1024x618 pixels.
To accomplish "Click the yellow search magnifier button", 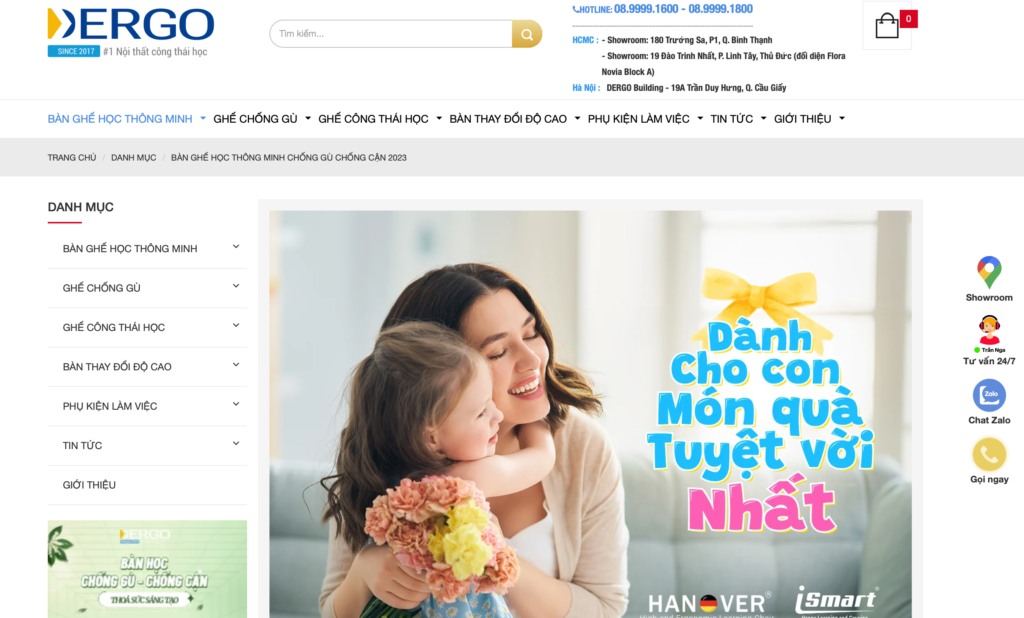I will click(x=527, y=34).
